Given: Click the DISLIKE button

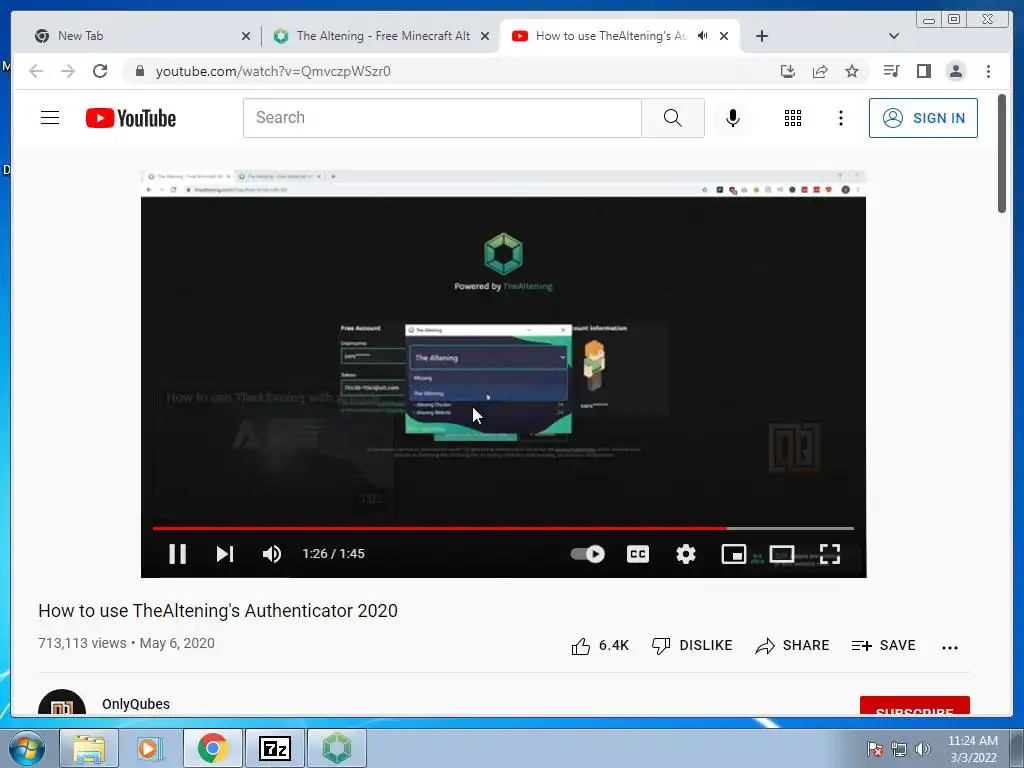Looking at the screenshot, I should [x=692, y=645].
